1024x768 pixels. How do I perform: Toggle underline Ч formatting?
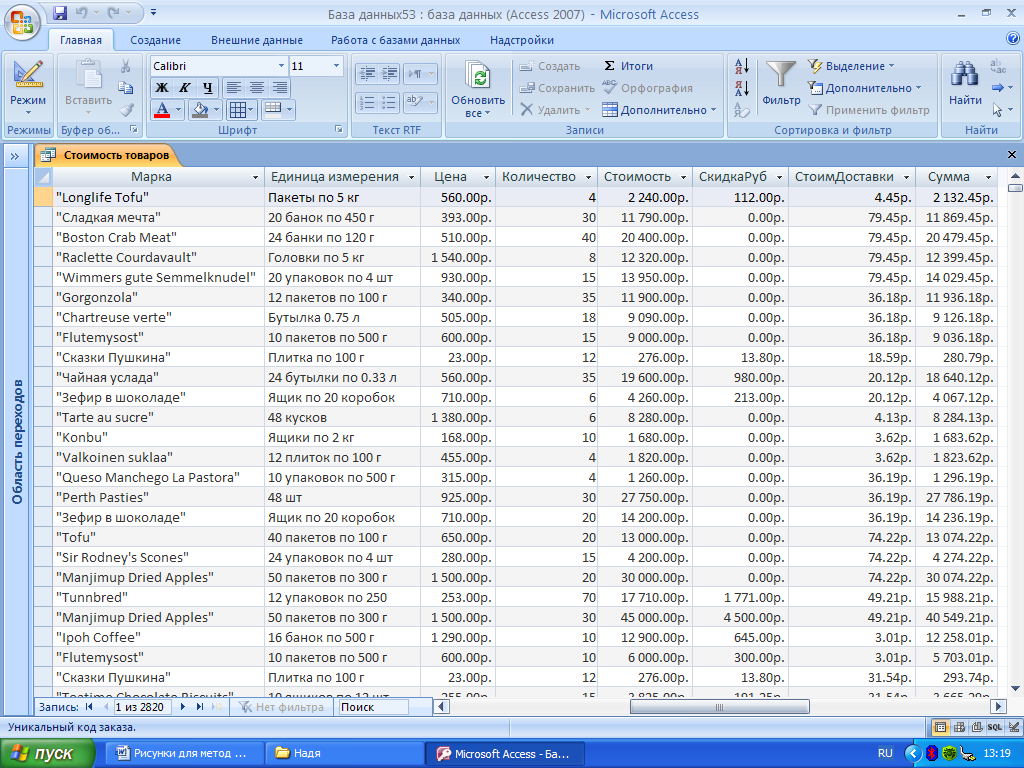pyautogui.click(x=208, y=88)
